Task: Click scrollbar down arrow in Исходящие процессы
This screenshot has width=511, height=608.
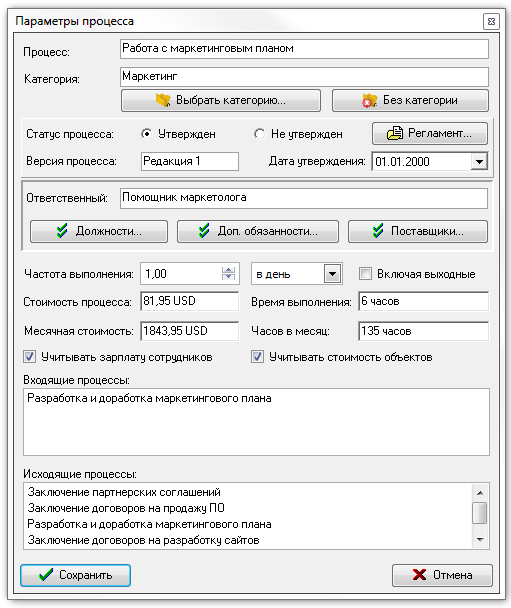Action: 480,540
